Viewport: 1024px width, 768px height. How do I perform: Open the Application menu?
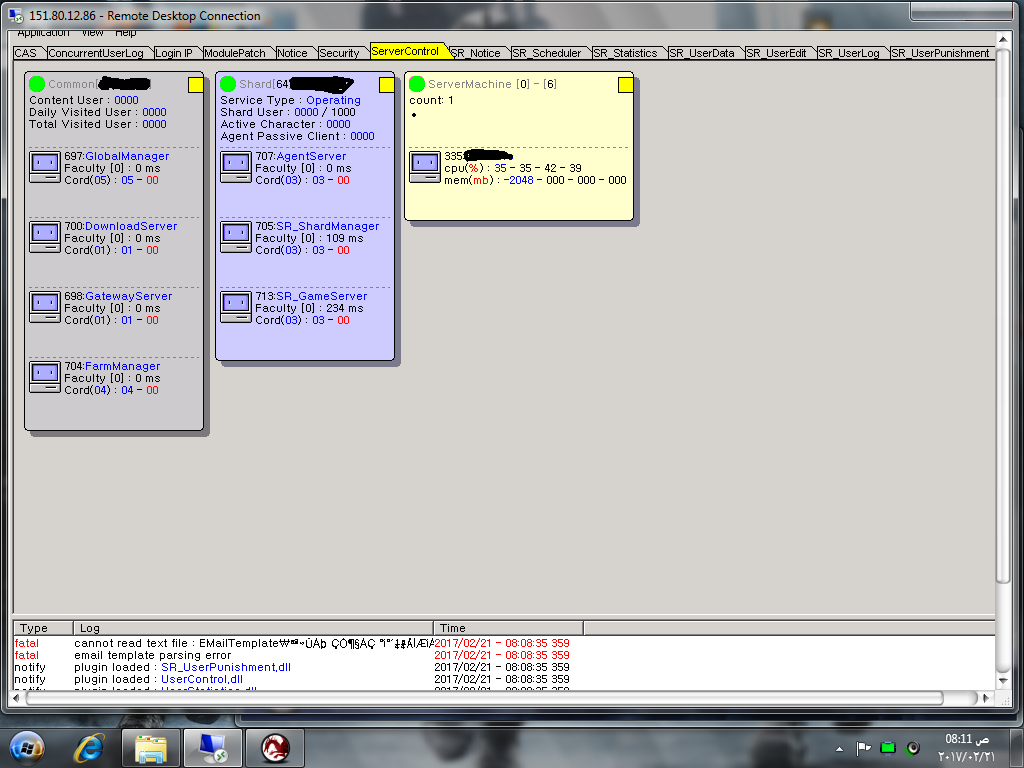[x=43, y=33]
